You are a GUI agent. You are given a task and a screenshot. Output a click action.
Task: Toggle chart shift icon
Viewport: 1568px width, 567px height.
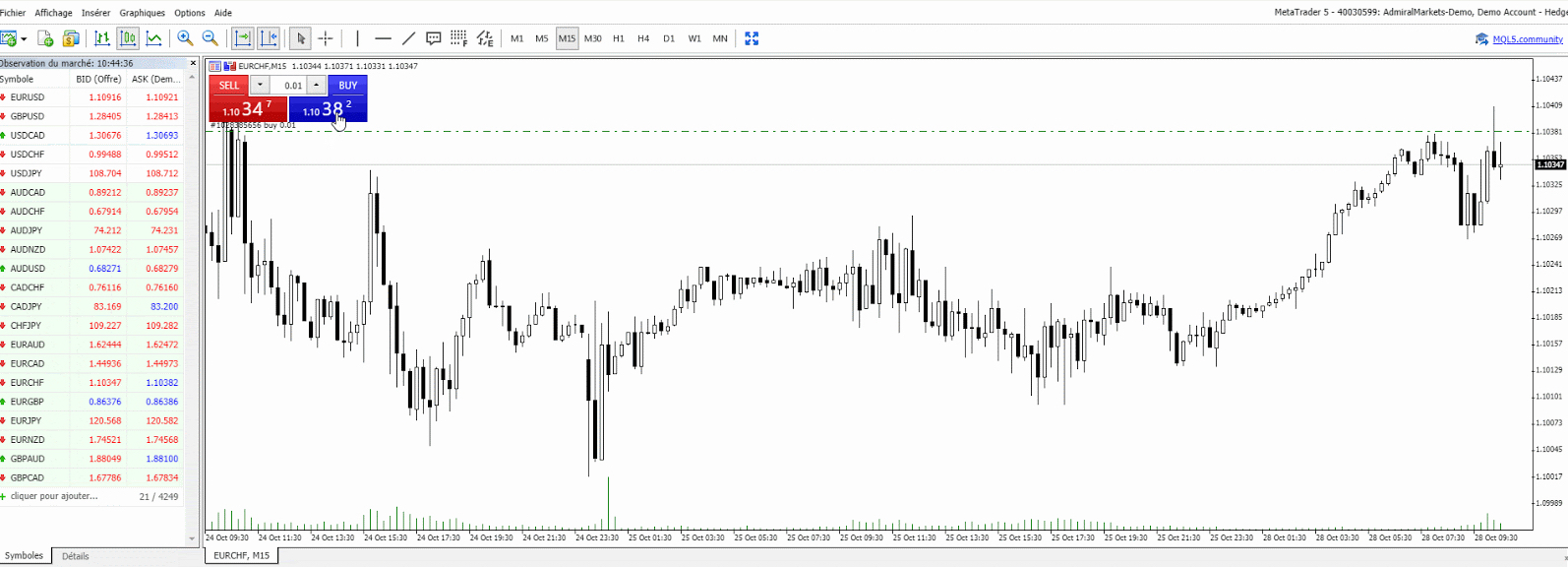click(x=269, y=38)
